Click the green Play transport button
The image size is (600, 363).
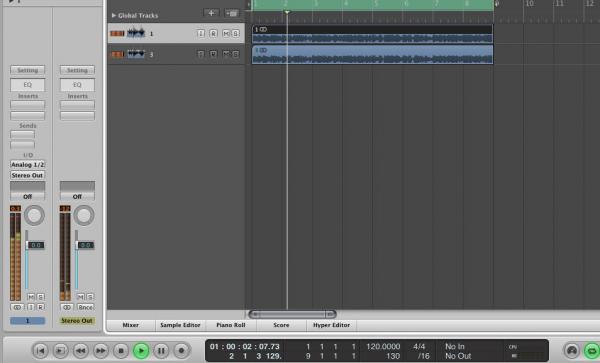[x=141, y=350]
